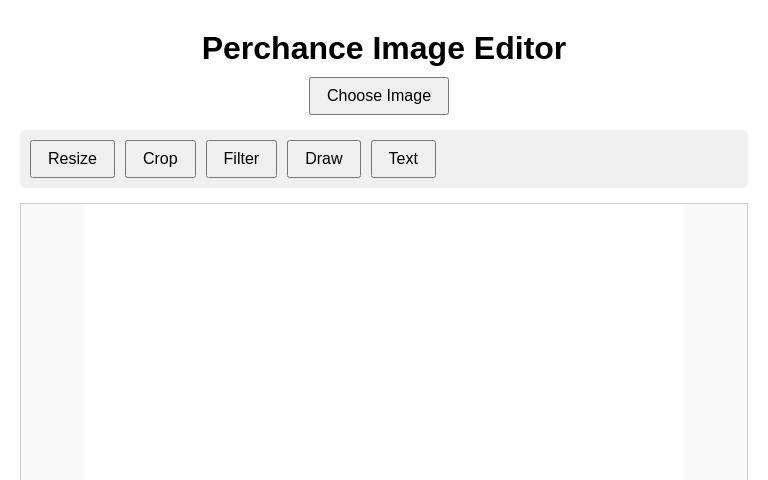Viewport: 768px width, 480px height.
Task: Apply an effect using the Filter button
Action: click(241, 159)
